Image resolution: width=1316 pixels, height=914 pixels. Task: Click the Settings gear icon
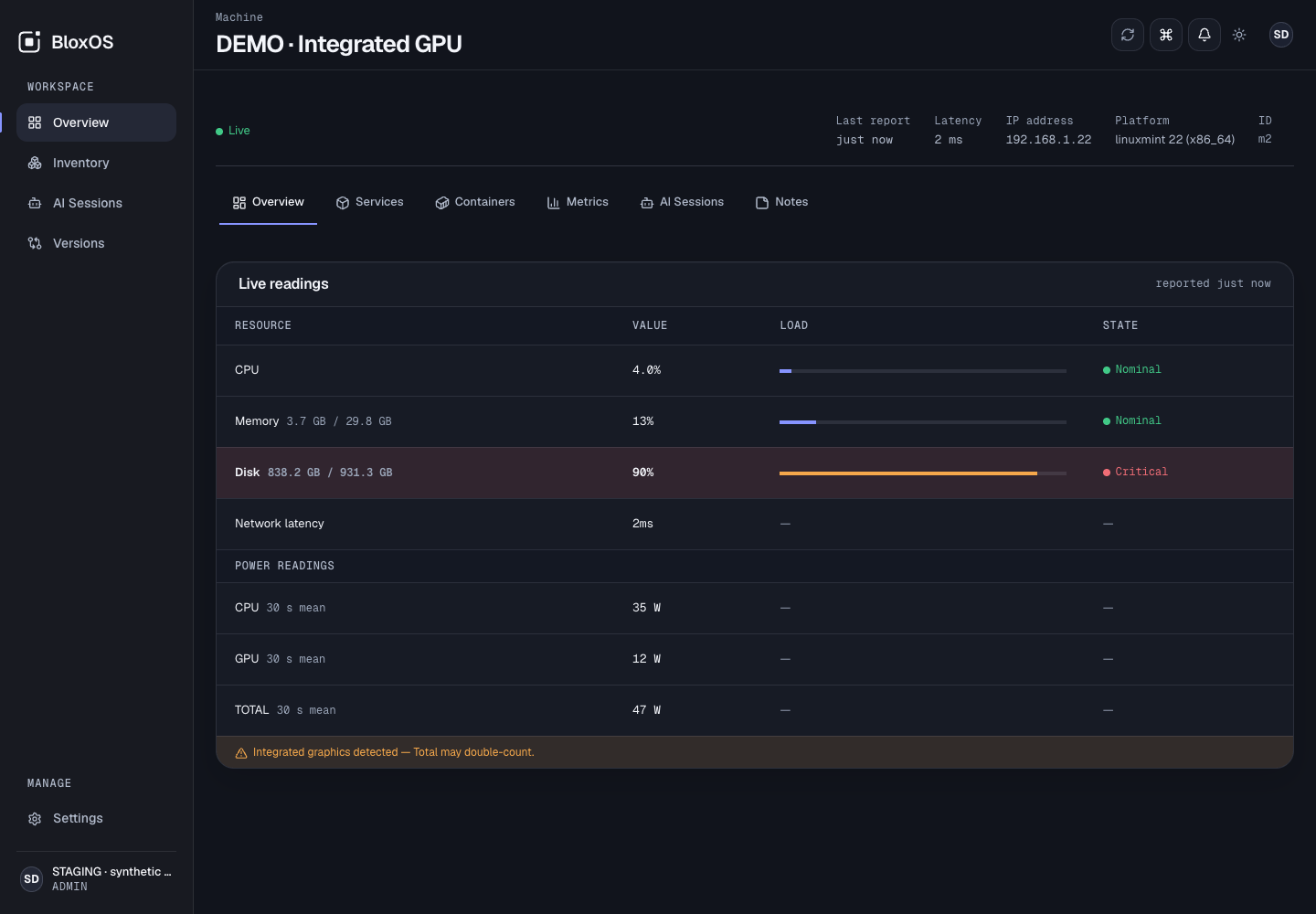click(35, 819)
